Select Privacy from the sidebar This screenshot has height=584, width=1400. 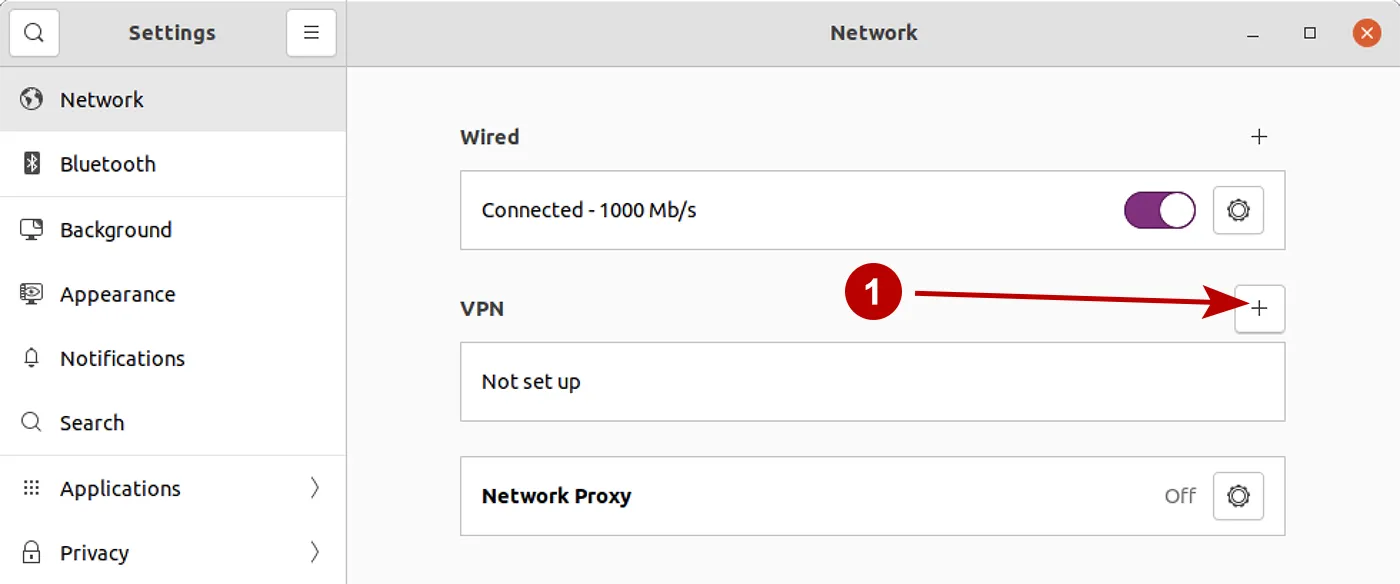click(x=94, y=552)
